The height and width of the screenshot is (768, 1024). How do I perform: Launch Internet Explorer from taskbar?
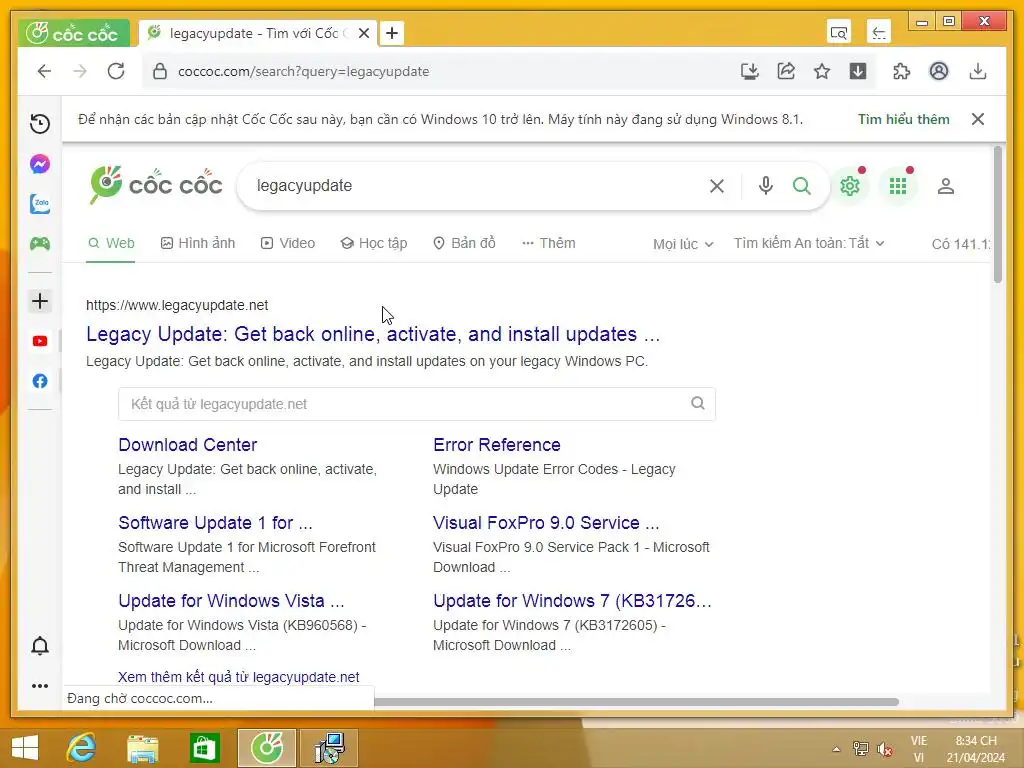click(x=81, y=748)
